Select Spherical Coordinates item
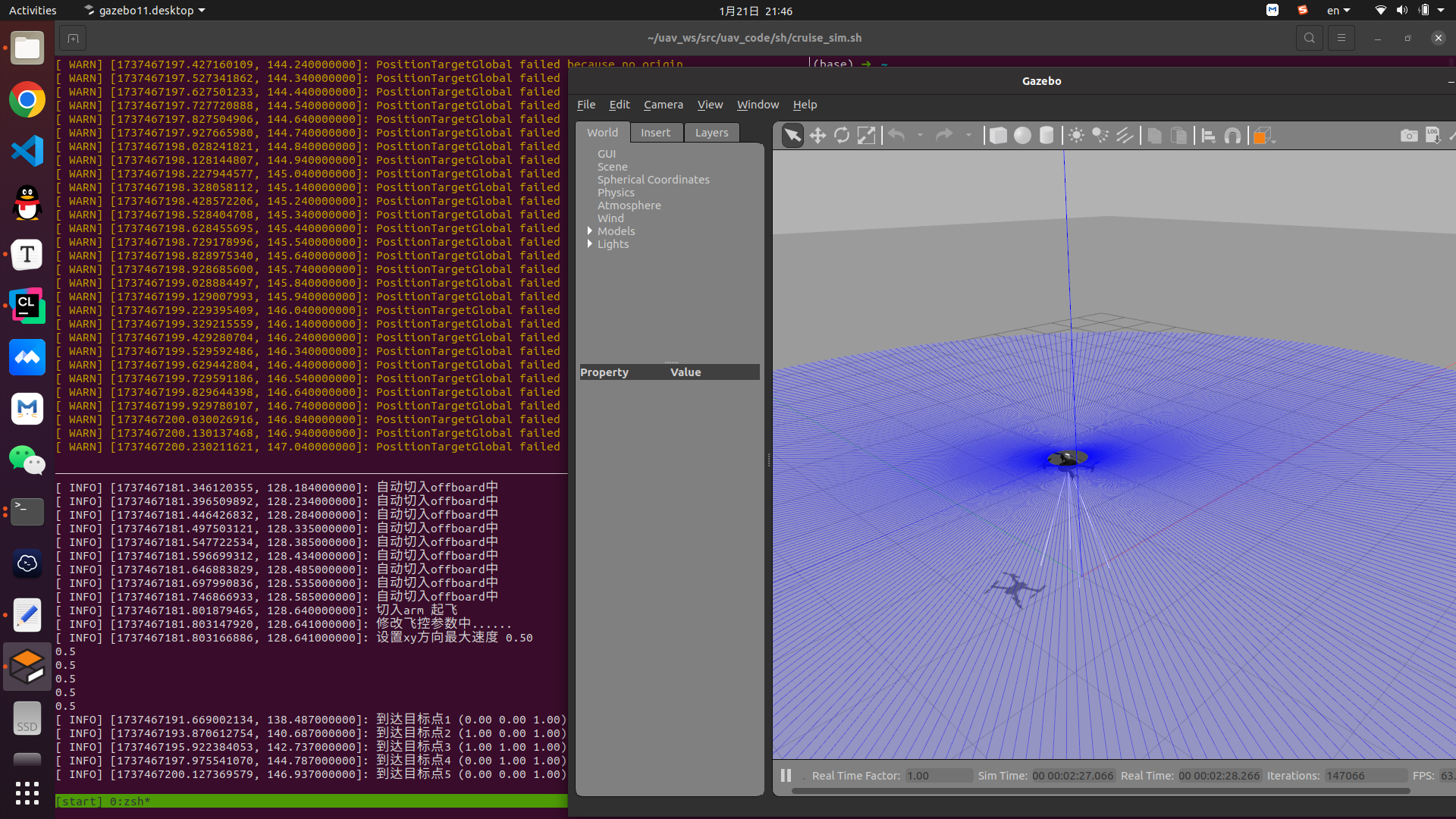Screen dimensions: 1456x819 [x=653, y=180]
